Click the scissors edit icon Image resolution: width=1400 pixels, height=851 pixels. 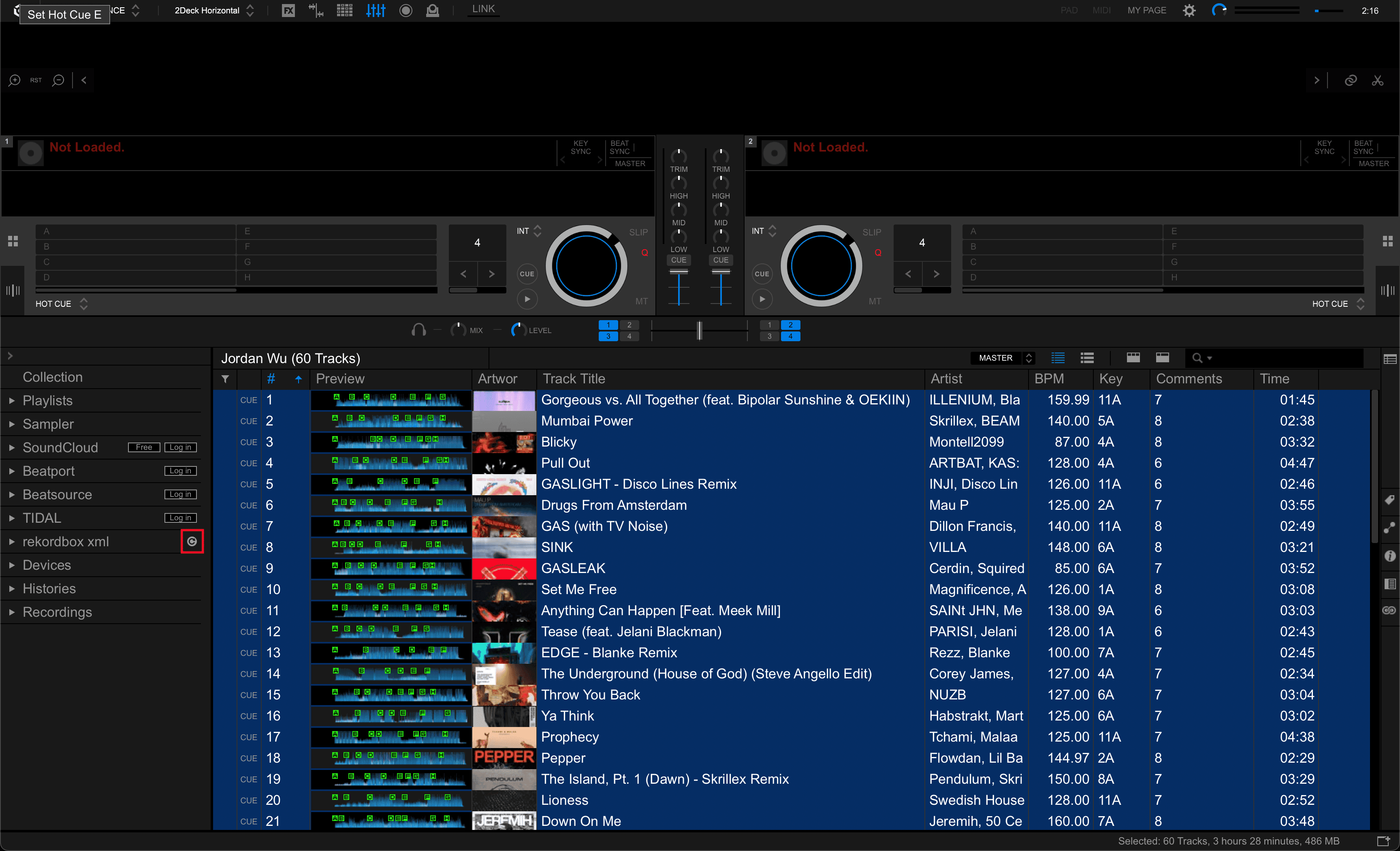1377,80
